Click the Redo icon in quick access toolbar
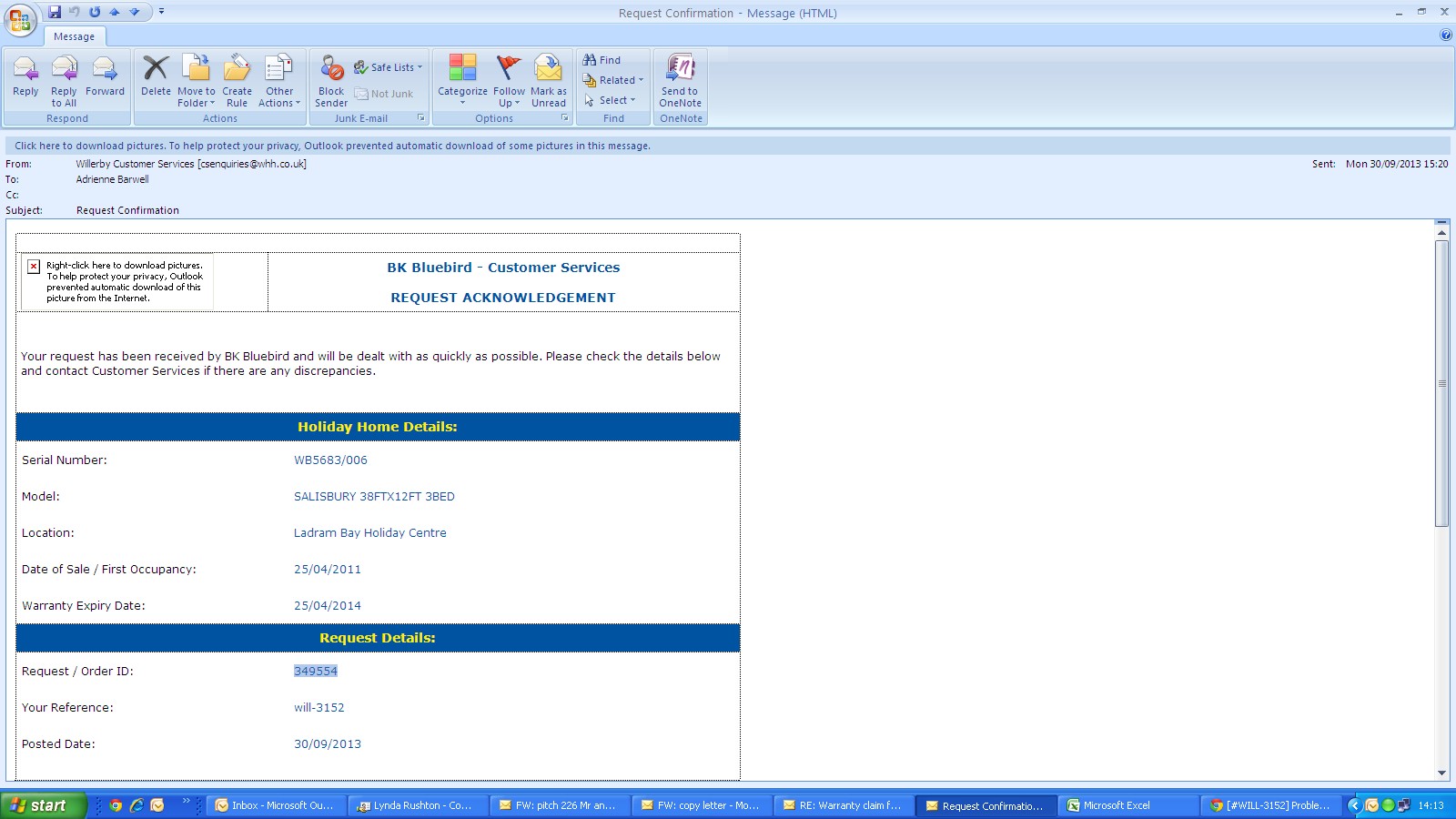This screenshot has height=819, width=1456. coord(95,12)
